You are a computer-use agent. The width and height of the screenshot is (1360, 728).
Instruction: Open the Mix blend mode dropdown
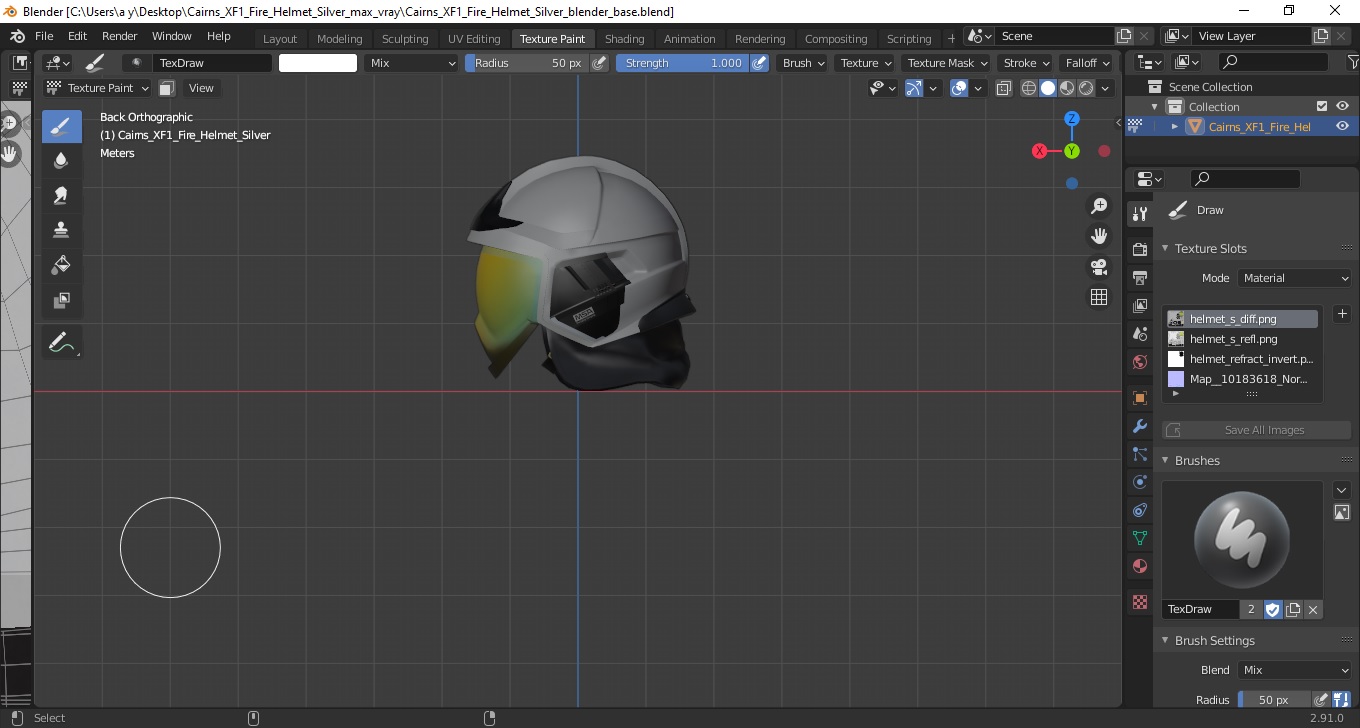coord(410,63)
